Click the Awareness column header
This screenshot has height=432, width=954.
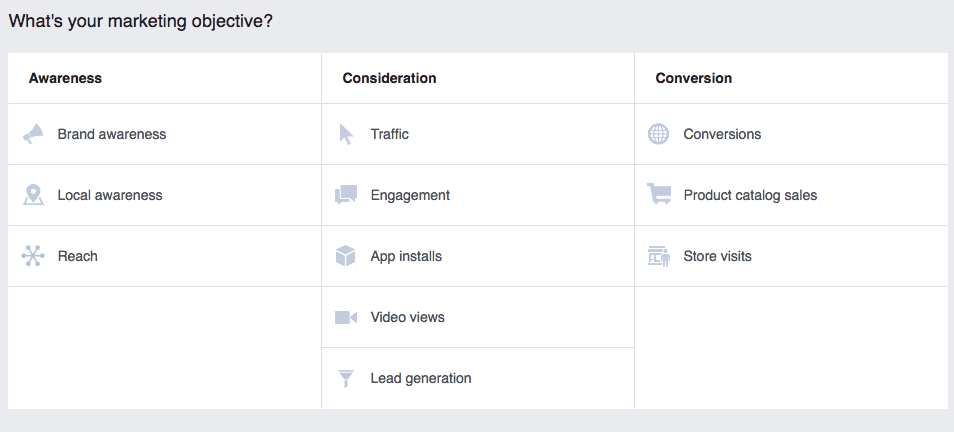click(65, 78)
